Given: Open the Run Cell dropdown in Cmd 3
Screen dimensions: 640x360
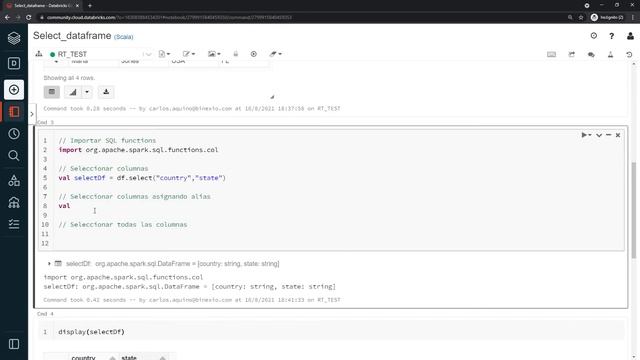Looking at the screenshot, I should (586, 135).
